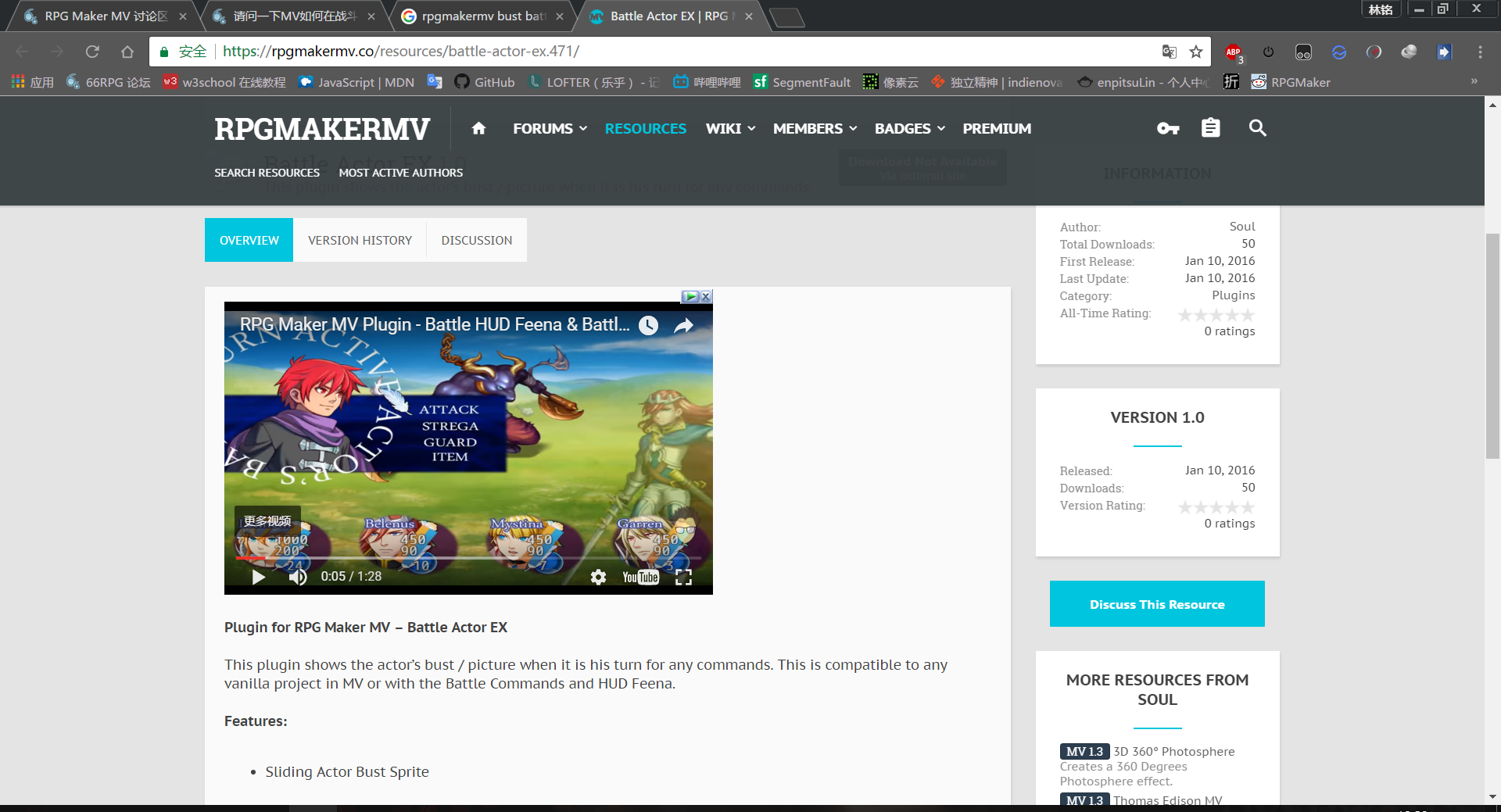This screenshot has height=812, width=1501.
Task: Play the YouTube video
Action: (258, 577)
